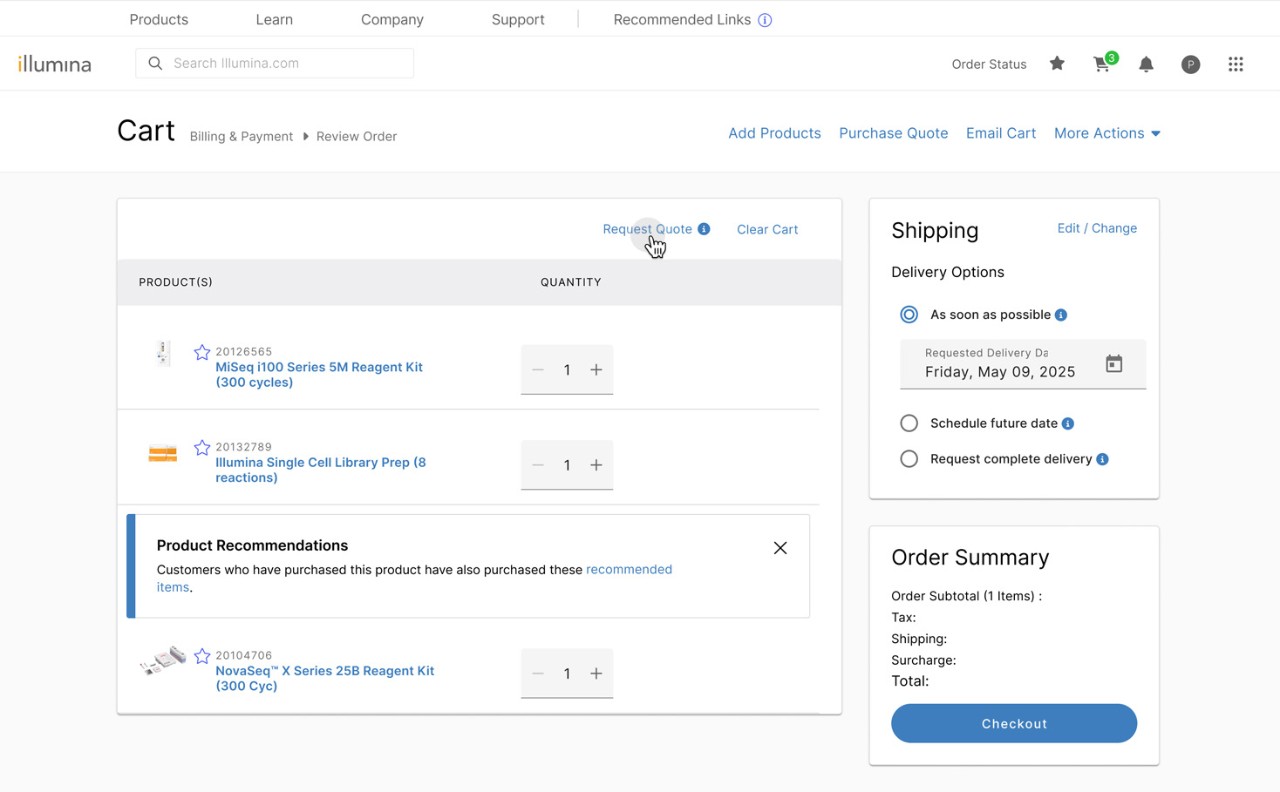Open the Support menu
Screen dimensions: 1280x792
[518, 20]
